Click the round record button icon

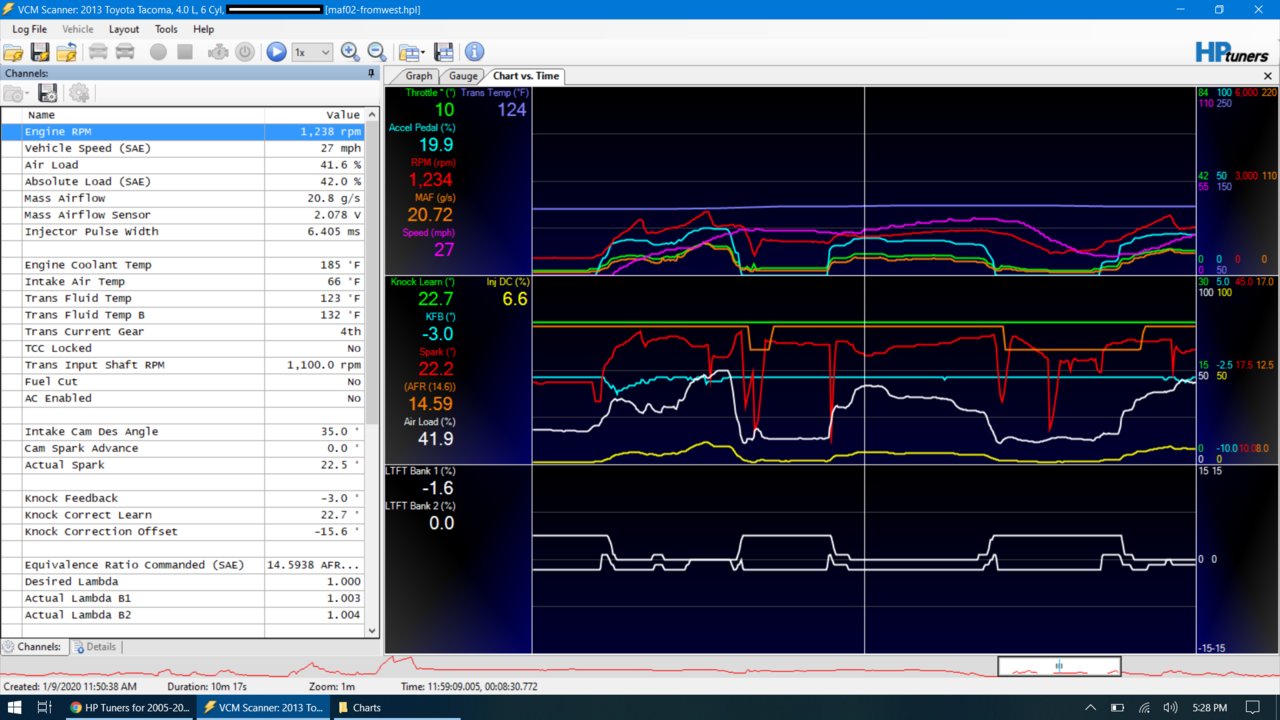click(158, 52)
